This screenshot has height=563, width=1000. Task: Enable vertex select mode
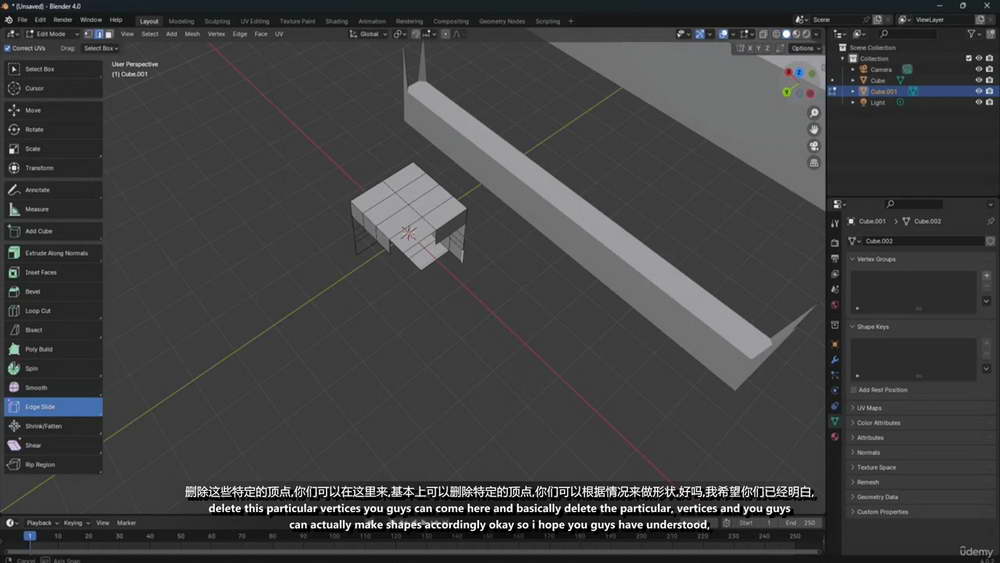point(89,34)
